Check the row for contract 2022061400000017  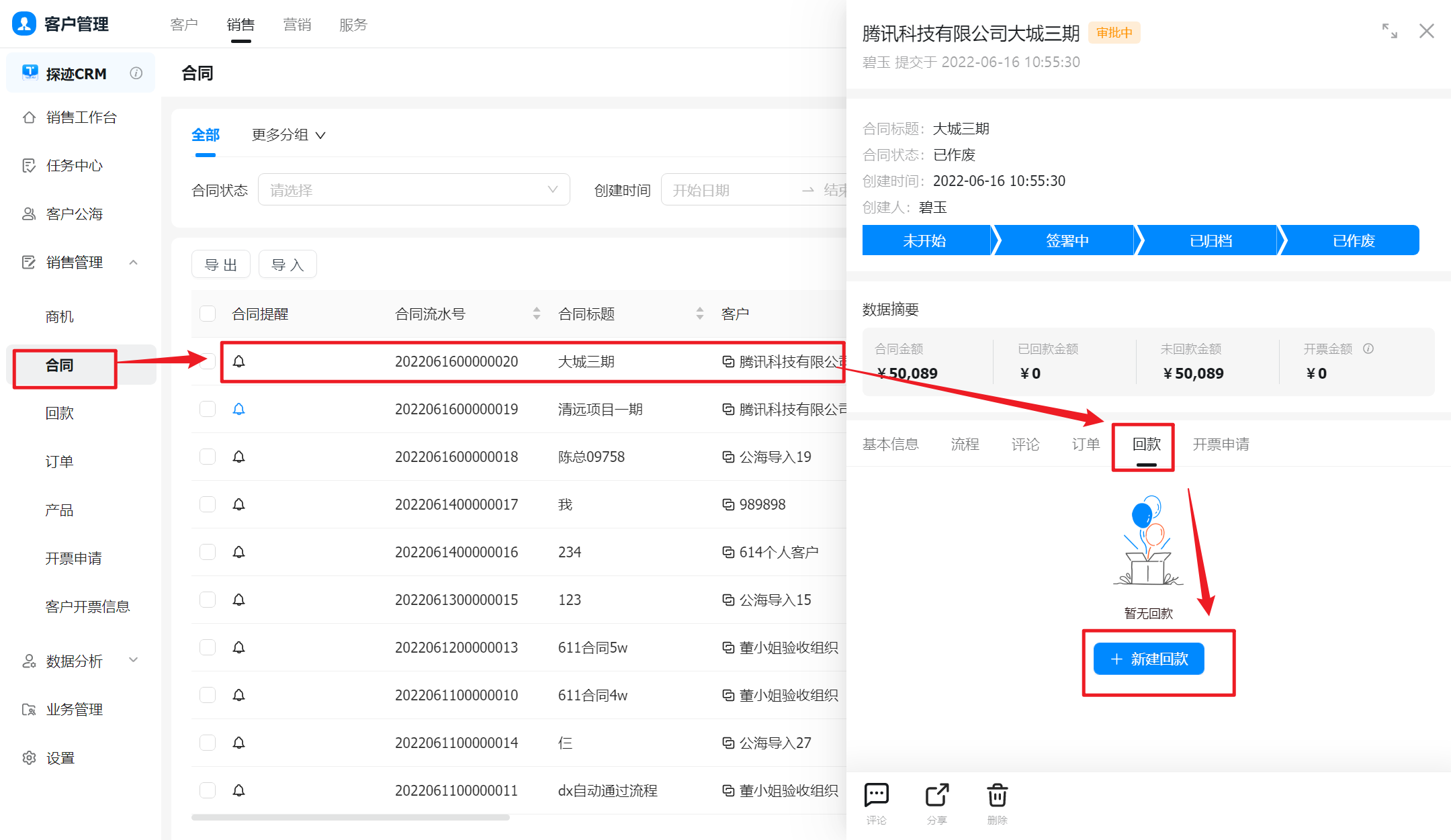click(208, 504)
